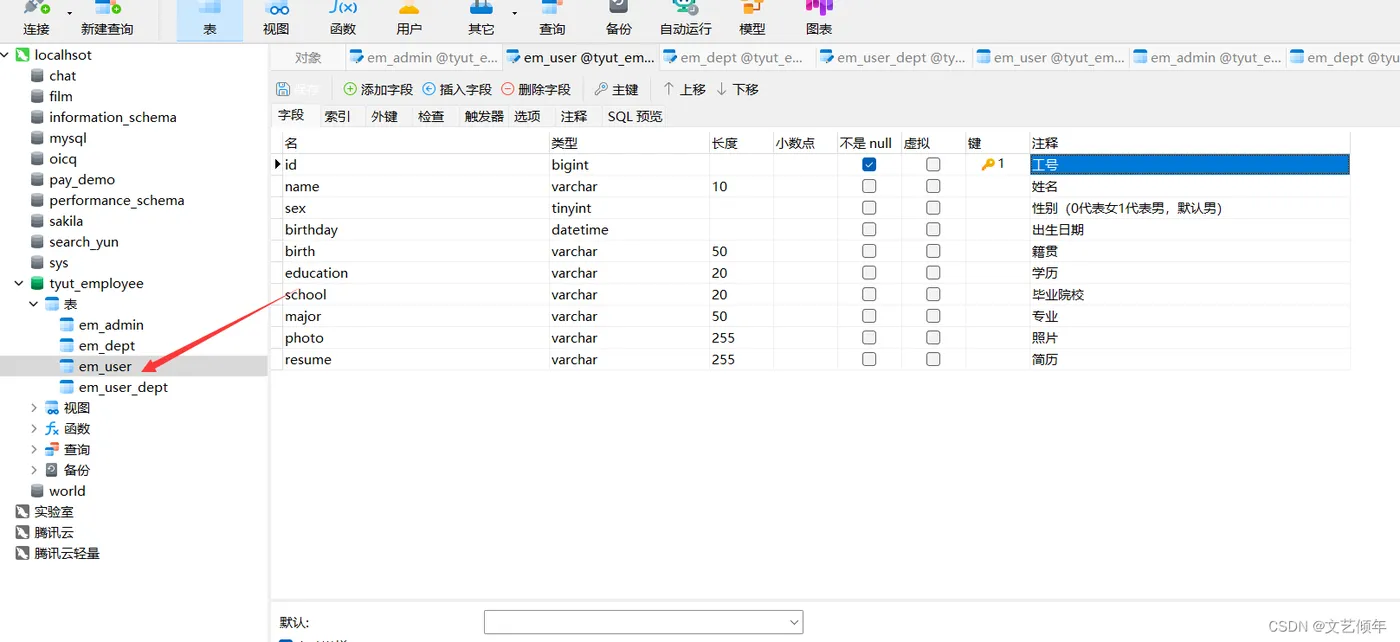Click 上移 move up button
This screenshot has width=1400, height=642.
click(x=684, y=89)
